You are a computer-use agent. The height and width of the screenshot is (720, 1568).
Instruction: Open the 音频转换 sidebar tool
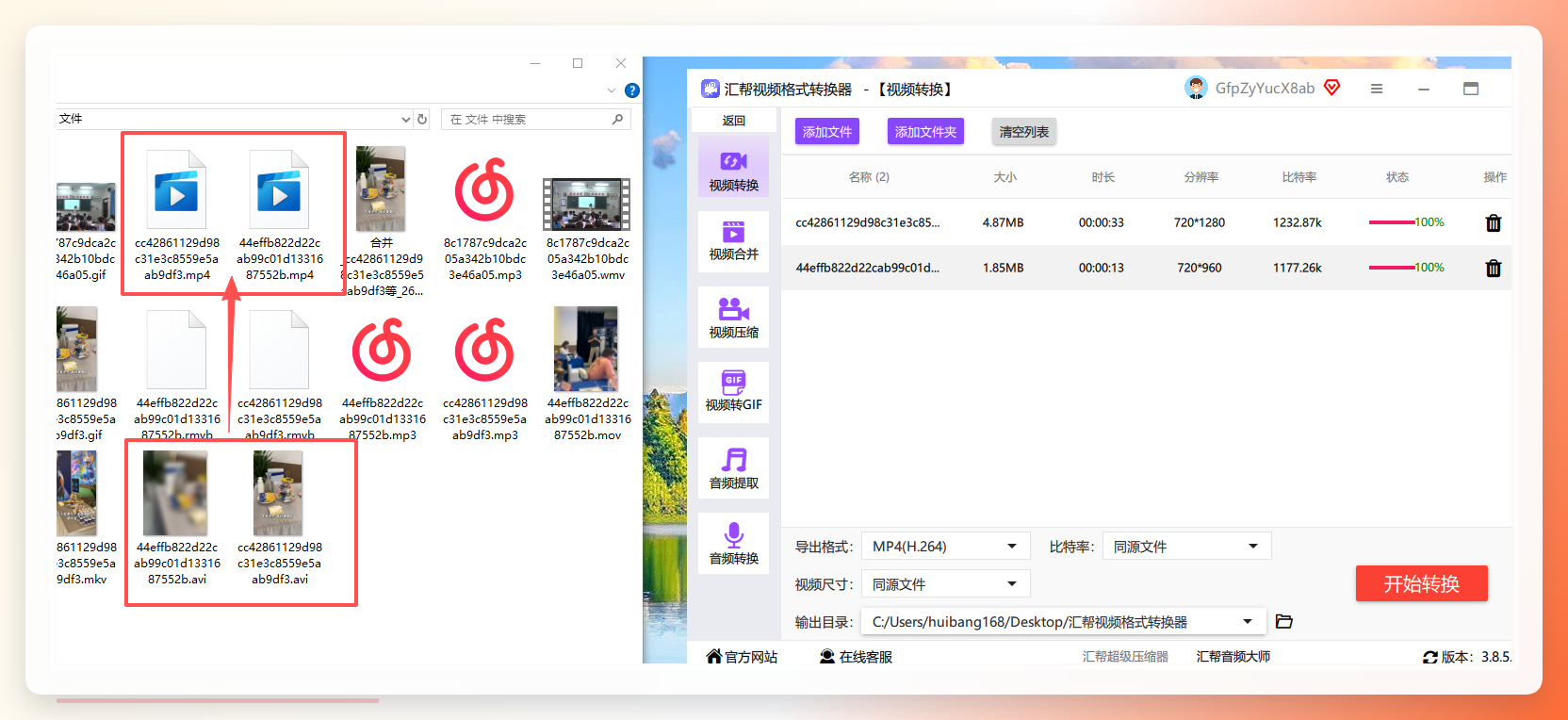click(733, 544)
